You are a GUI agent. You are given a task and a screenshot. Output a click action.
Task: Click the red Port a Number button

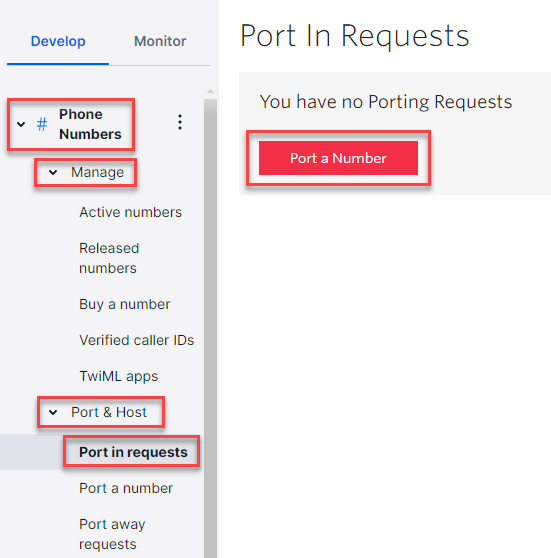point(338,158)
